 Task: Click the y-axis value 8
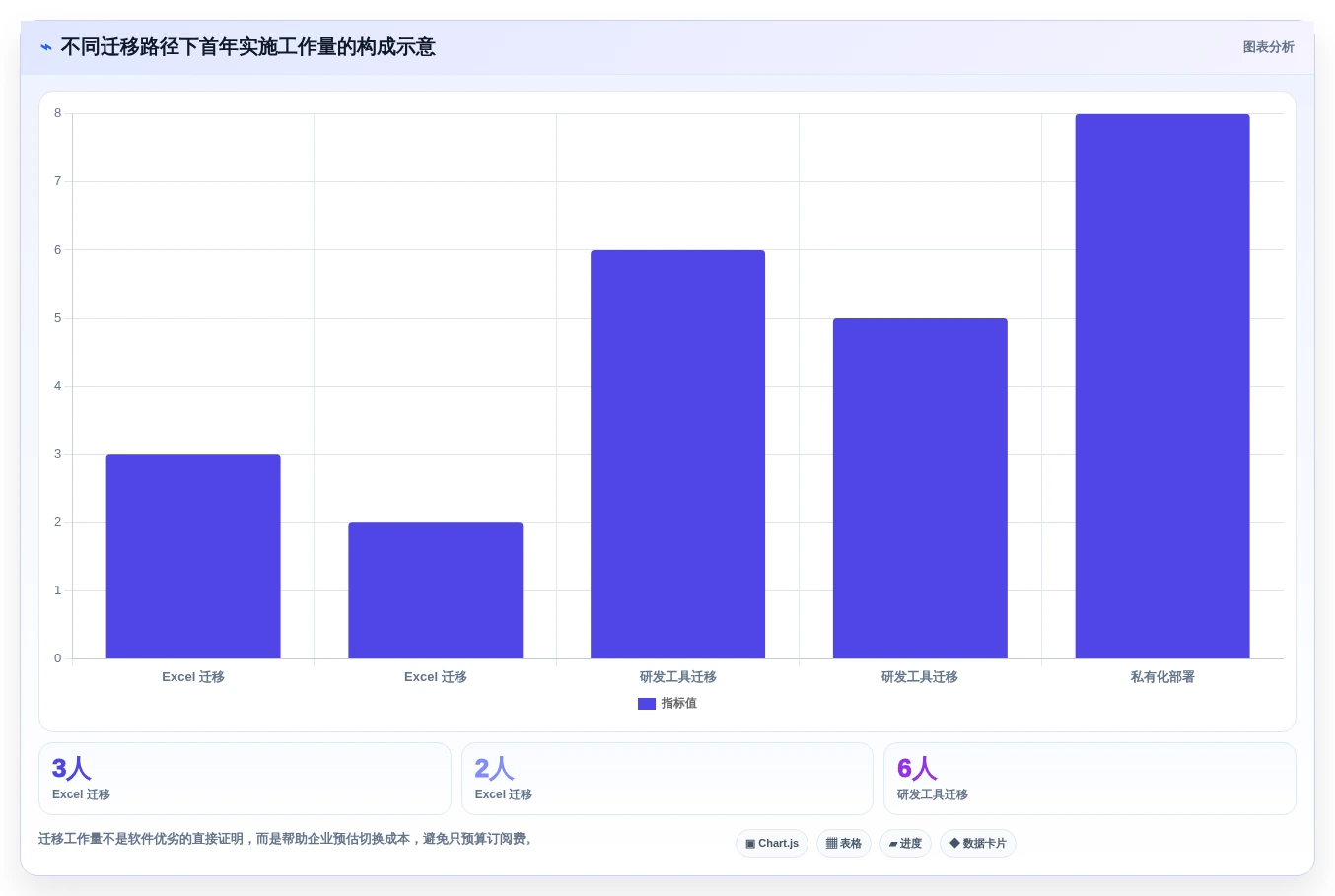(x=57, y=113)
